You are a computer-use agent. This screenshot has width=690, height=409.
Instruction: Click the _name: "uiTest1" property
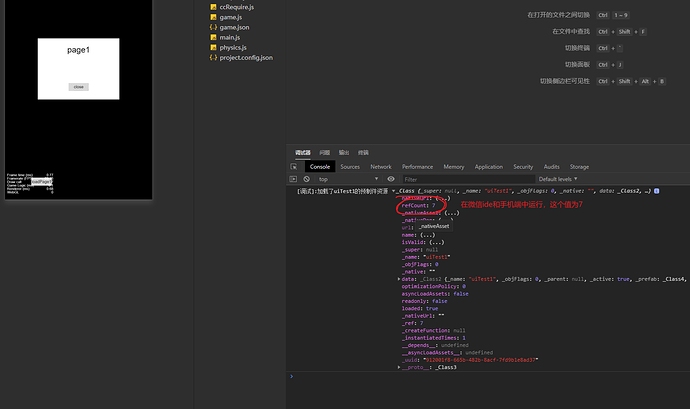tap(426, 257)
